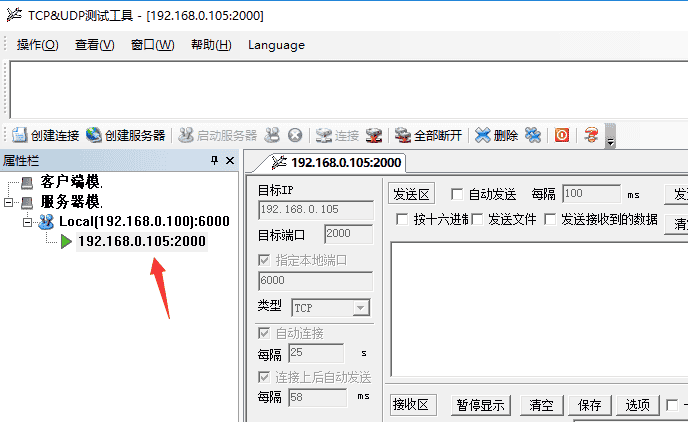The height and width of the screenshot is (422, 688).
Task: Click the 目标端口 field showing 2000
Action: point(348,234)
